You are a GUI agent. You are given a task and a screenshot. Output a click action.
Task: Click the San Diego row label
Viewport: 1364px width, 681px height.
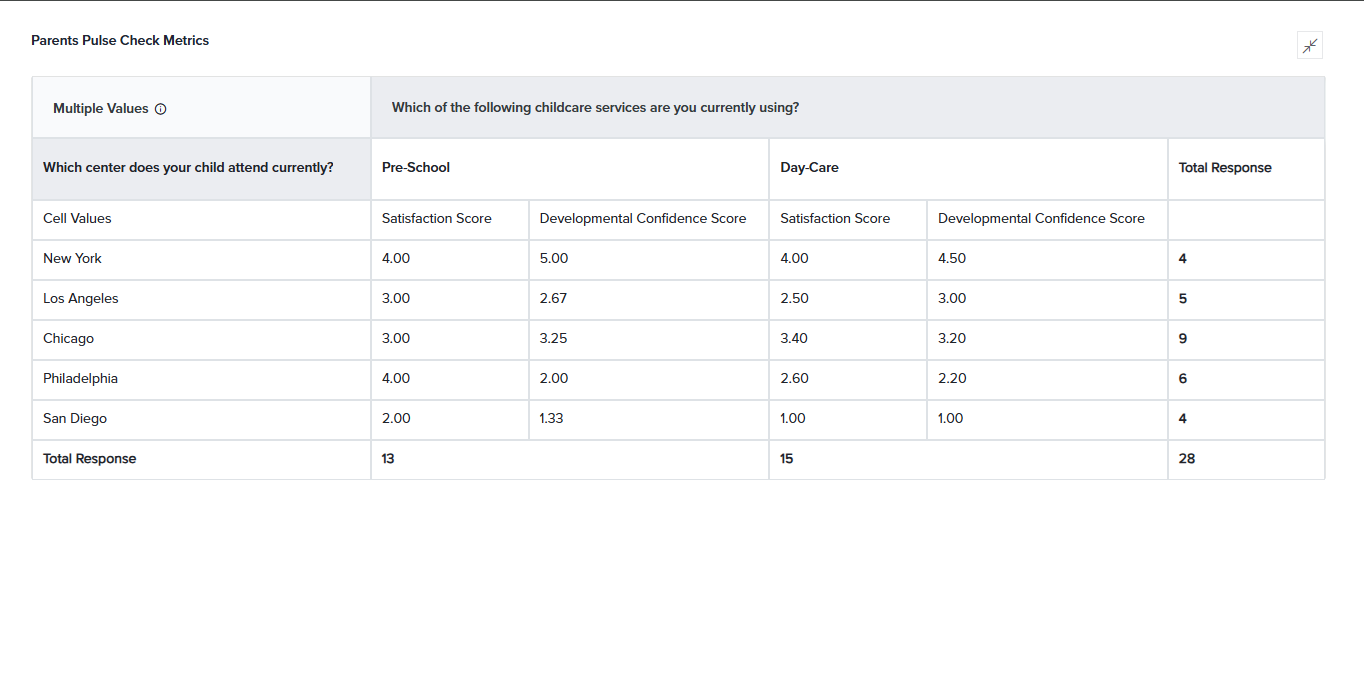(75, 418)
